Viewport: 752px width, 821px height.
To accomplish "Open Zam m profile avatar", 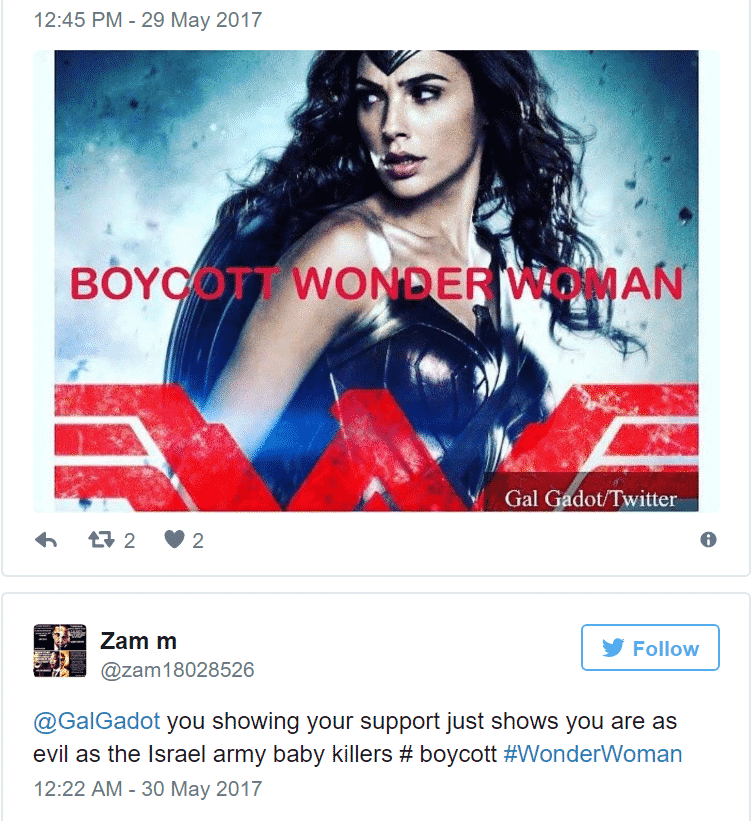I will pos(60,650).
